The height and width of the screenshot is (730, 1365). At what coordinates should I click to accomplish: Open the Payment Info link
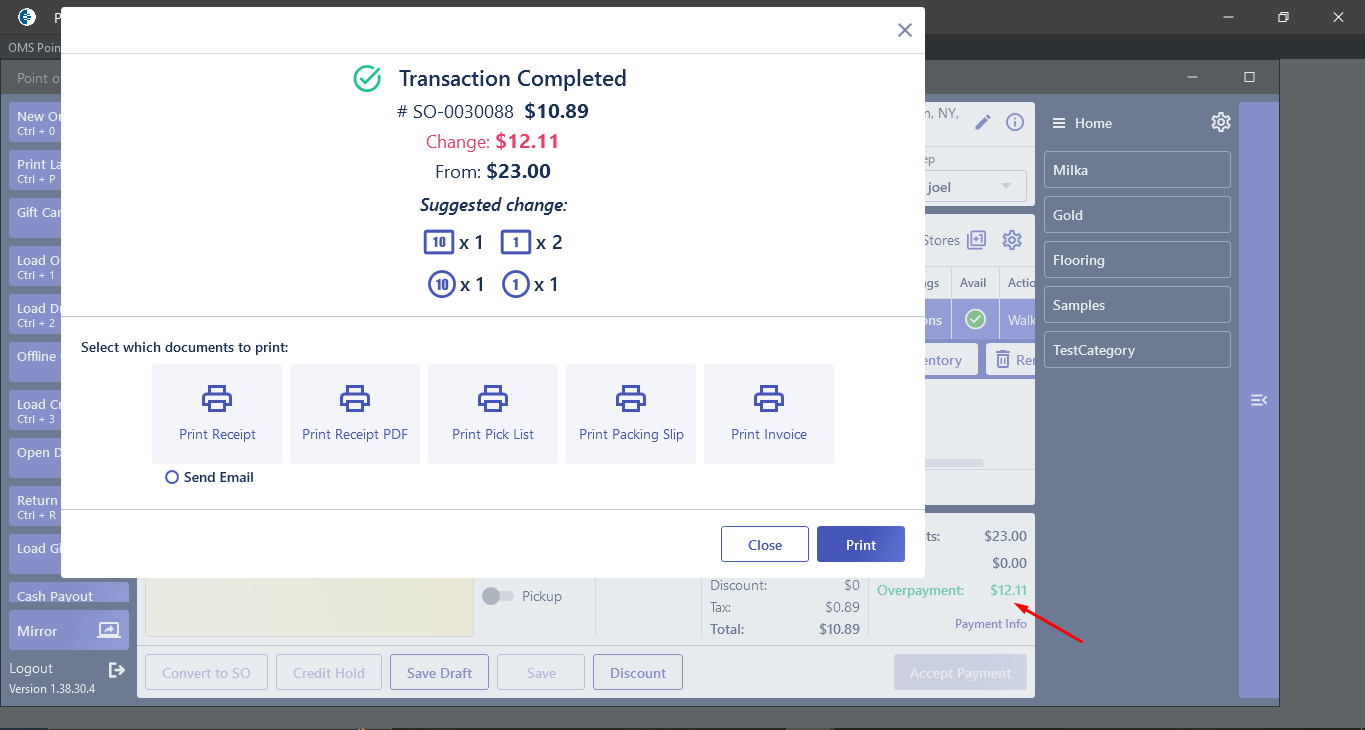(991, 624)
